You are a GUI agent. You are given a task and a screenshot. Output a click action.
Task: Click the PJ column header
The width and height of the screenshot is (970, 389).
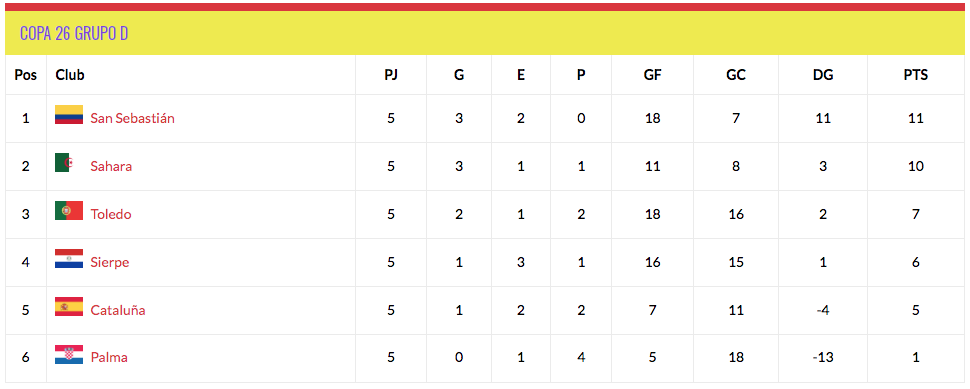pyautogui.click(x=391, y=75)
